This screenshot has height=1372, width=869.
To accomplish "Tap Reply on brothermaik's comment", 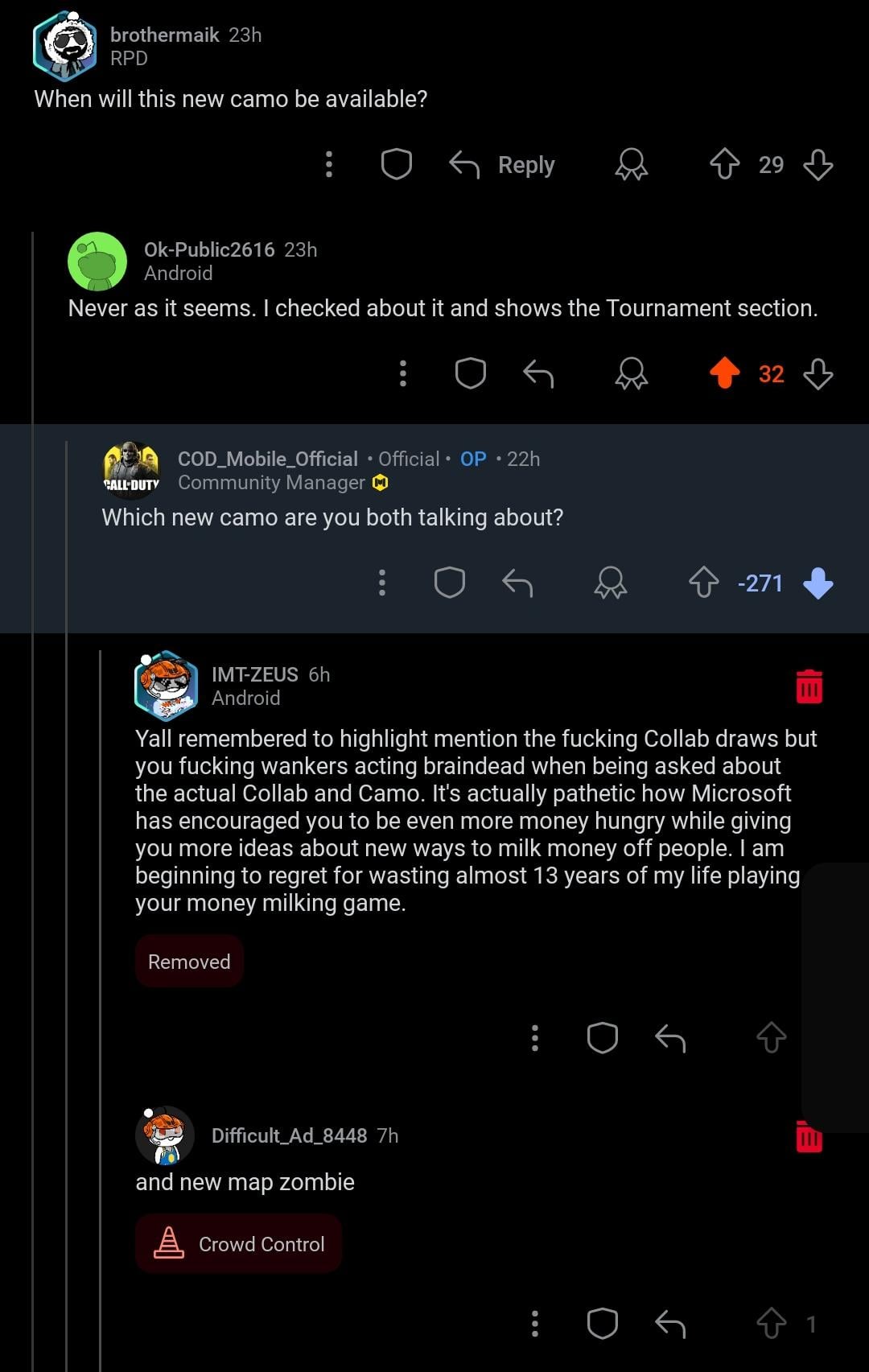I will click(x=502, y=164).
